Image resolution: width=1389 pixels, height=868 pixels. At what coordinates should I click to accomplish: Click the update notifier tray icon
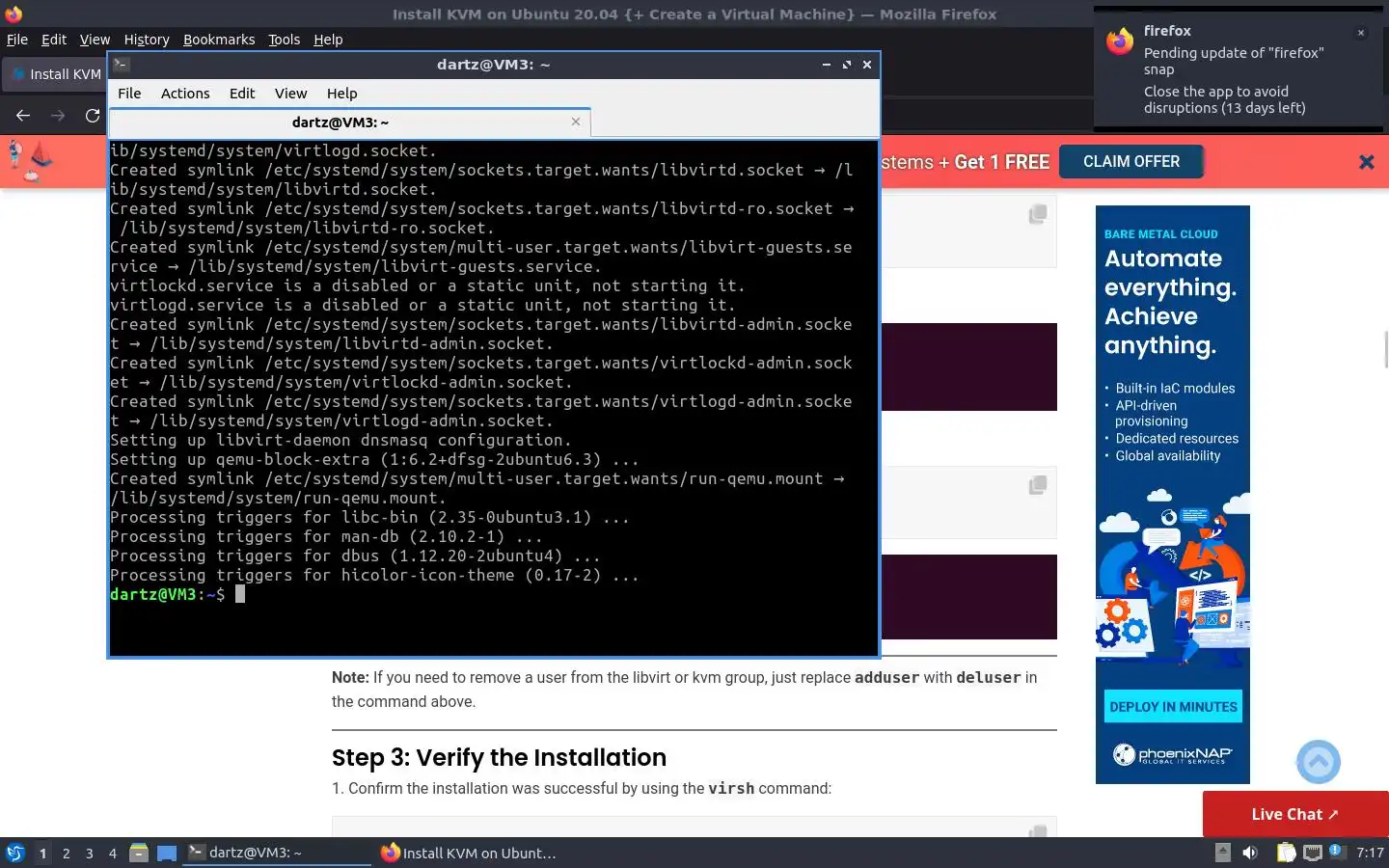(x=1336, y=851)
